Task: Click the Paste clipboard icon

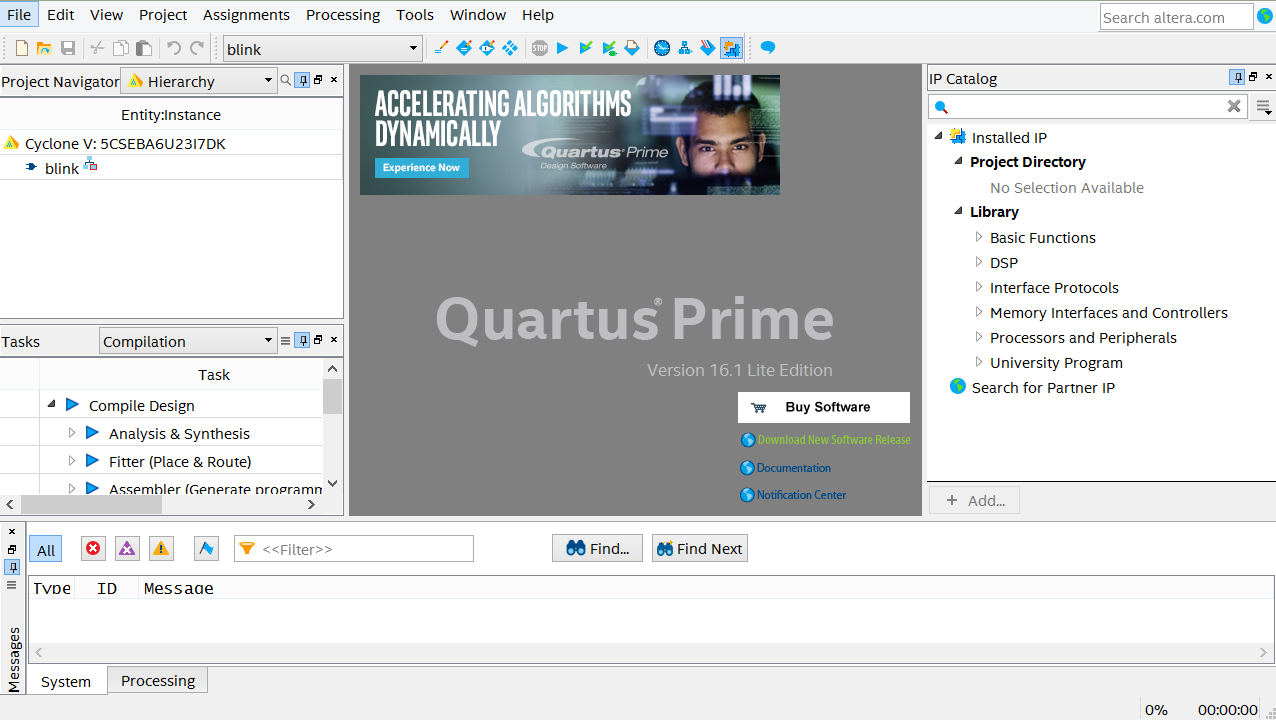Action: 144,48
